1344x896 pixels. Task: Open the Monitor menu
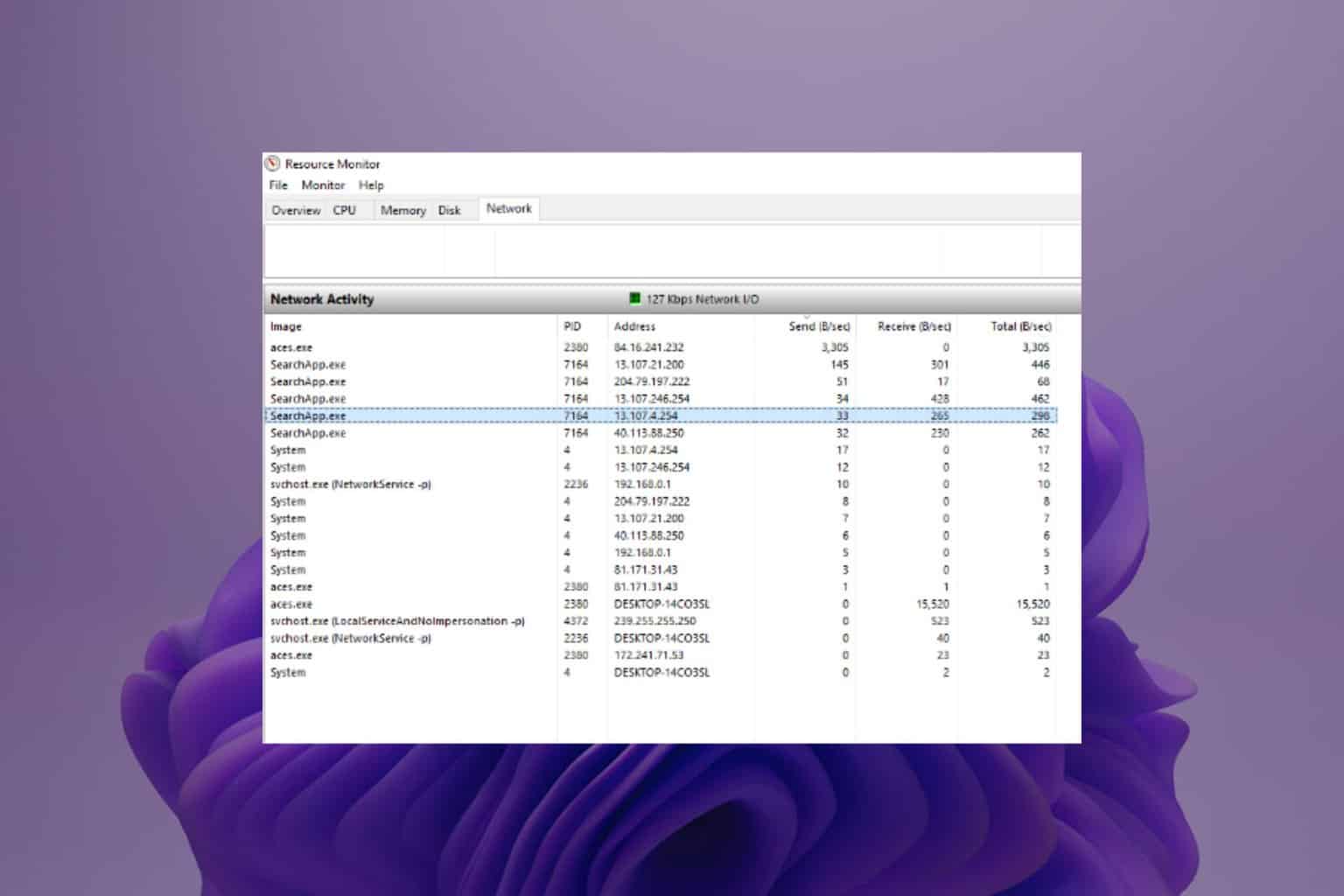[323, 185]
